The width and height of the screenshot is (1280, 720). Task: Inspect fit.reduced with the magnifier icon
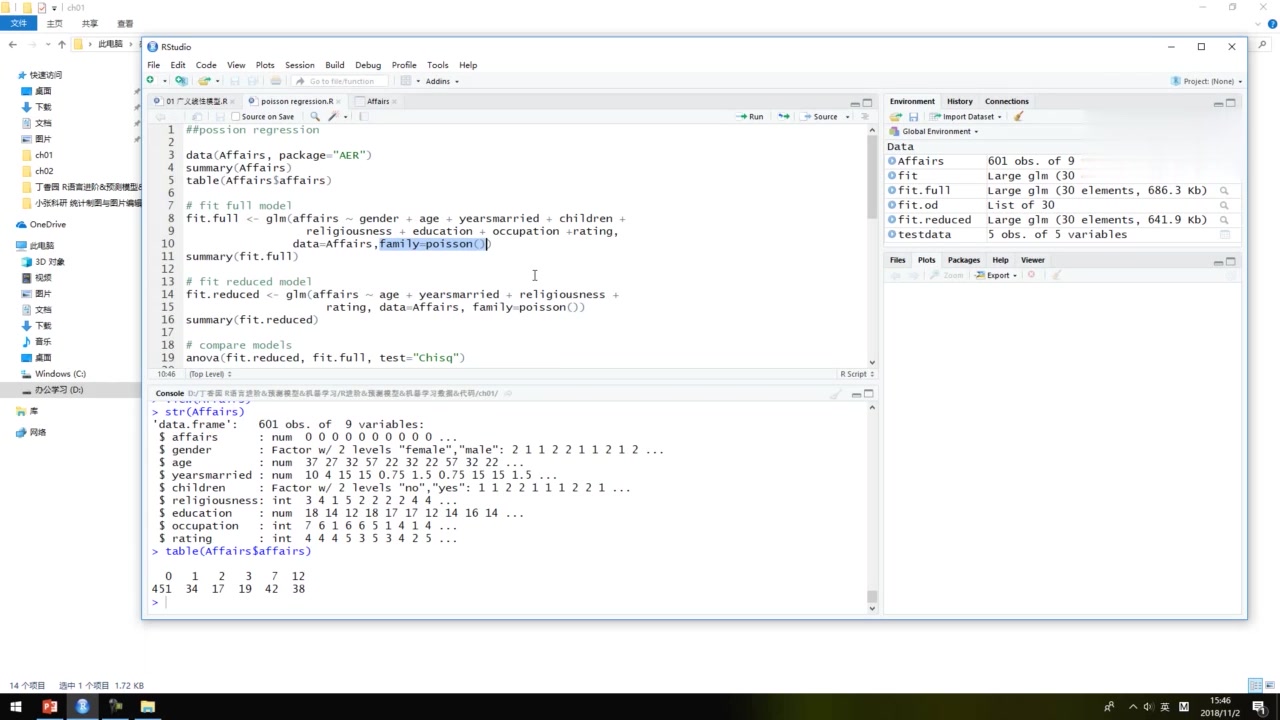click(x=1224, y=220)
